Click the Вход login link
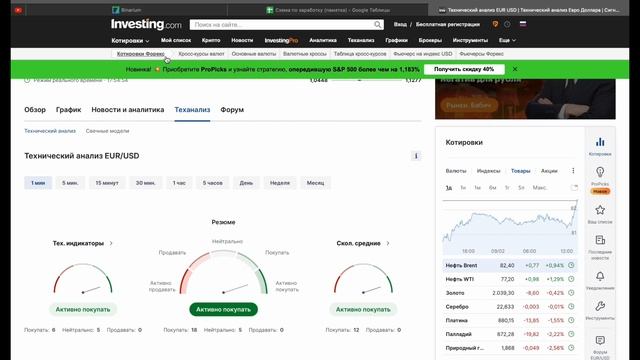 point(400,24)
